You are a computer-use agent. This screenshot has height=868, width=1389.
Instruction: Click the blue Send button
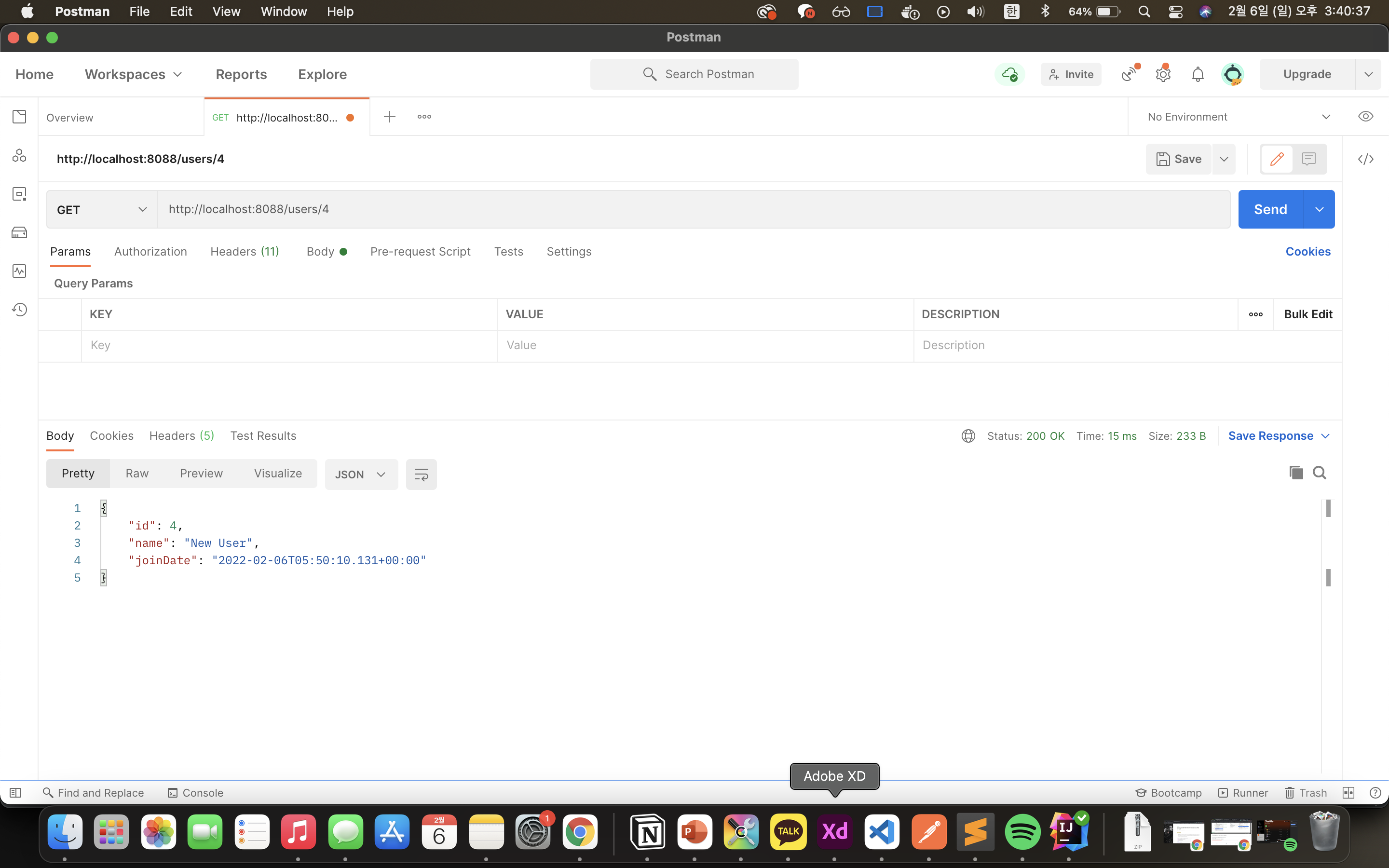tap(1270, 210)
